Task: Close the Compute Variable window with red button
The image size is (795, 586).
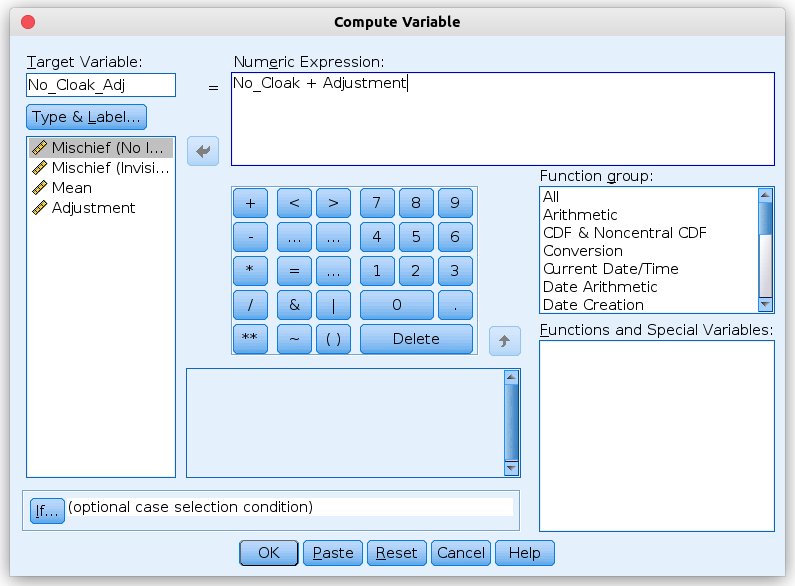Action: (28, 22)
